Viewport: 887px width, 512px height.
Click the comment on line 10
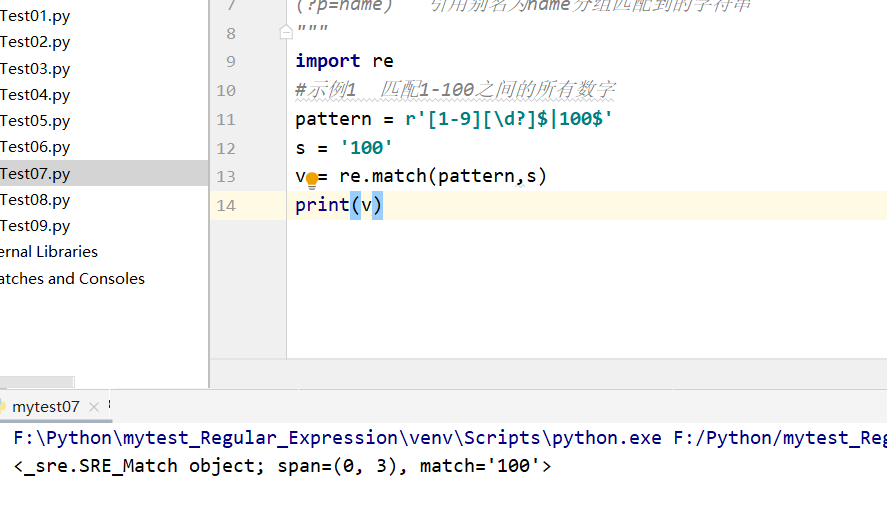tap(455, 90)
